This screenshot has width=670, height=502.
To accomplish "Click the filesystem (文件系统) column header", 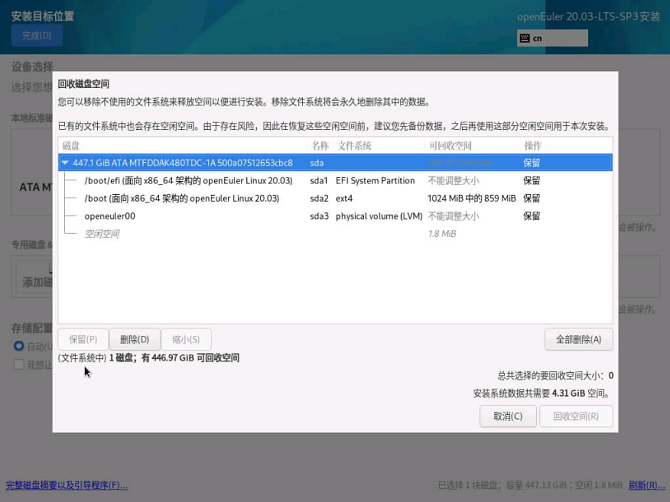I will click(354, 146).
